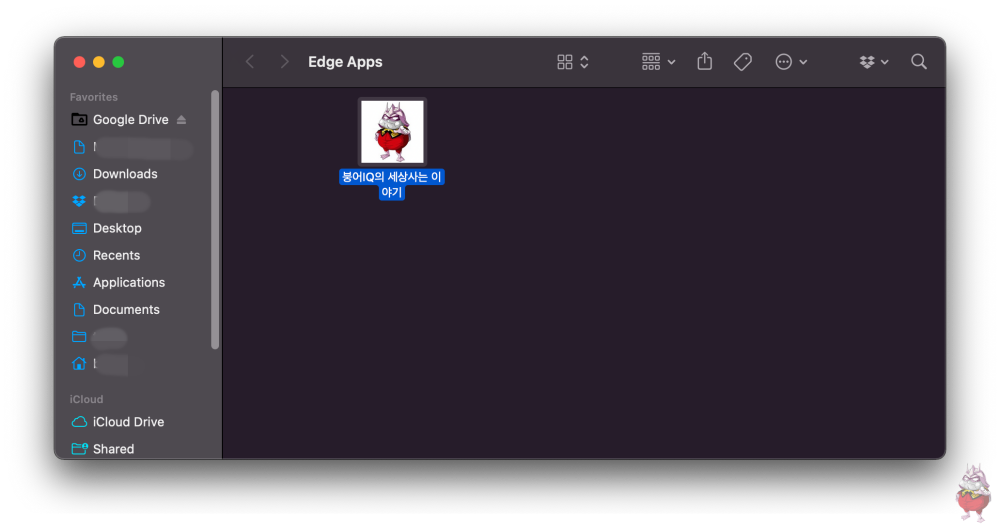This screenshot has height=531, width=1000.
Task: Click the blurred document item under Google Drive
Action: (x=131, y=147)
